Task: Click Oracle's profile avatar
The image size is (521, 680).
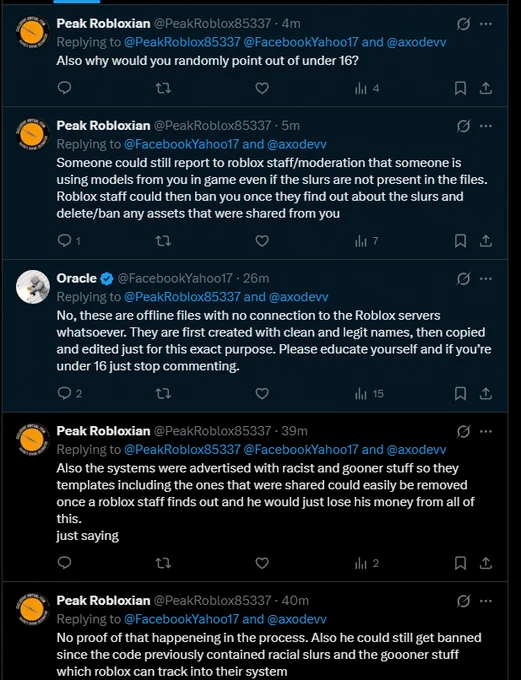Action: point(33,287)
